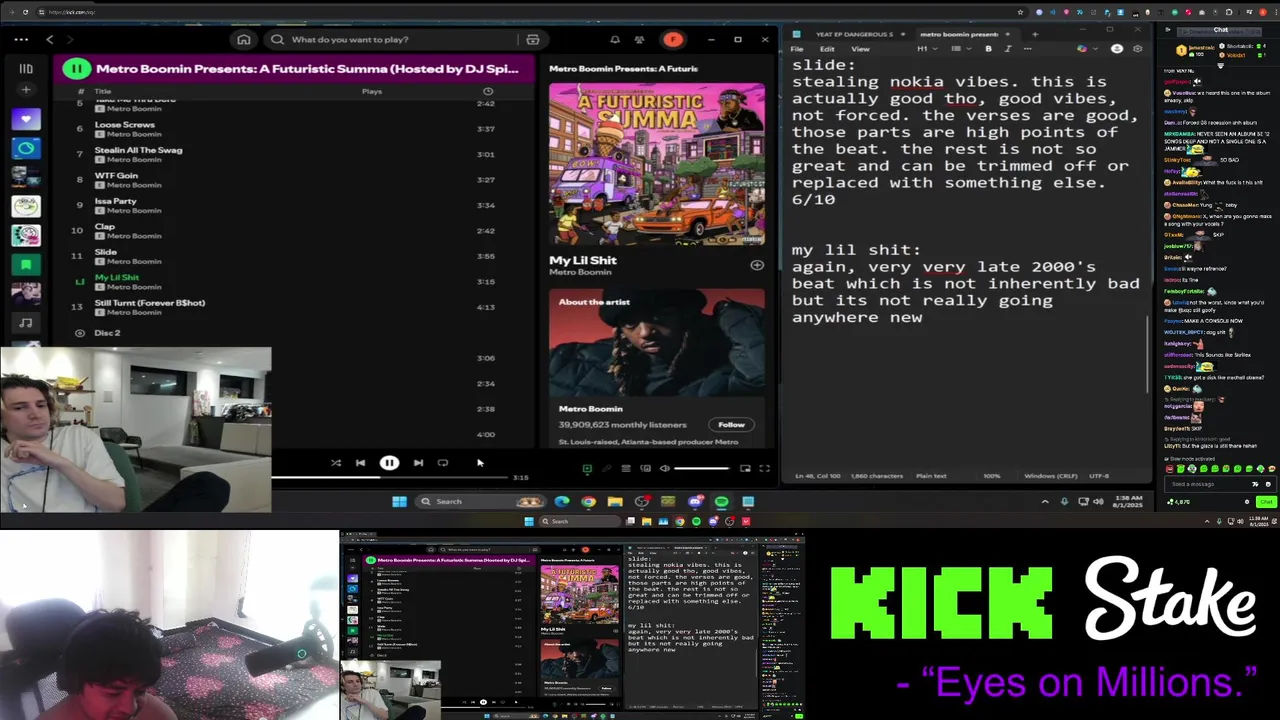The width and height of the screenshot is (1280, 720).
Task: Skip to next track
Action: tap(418, 463)
